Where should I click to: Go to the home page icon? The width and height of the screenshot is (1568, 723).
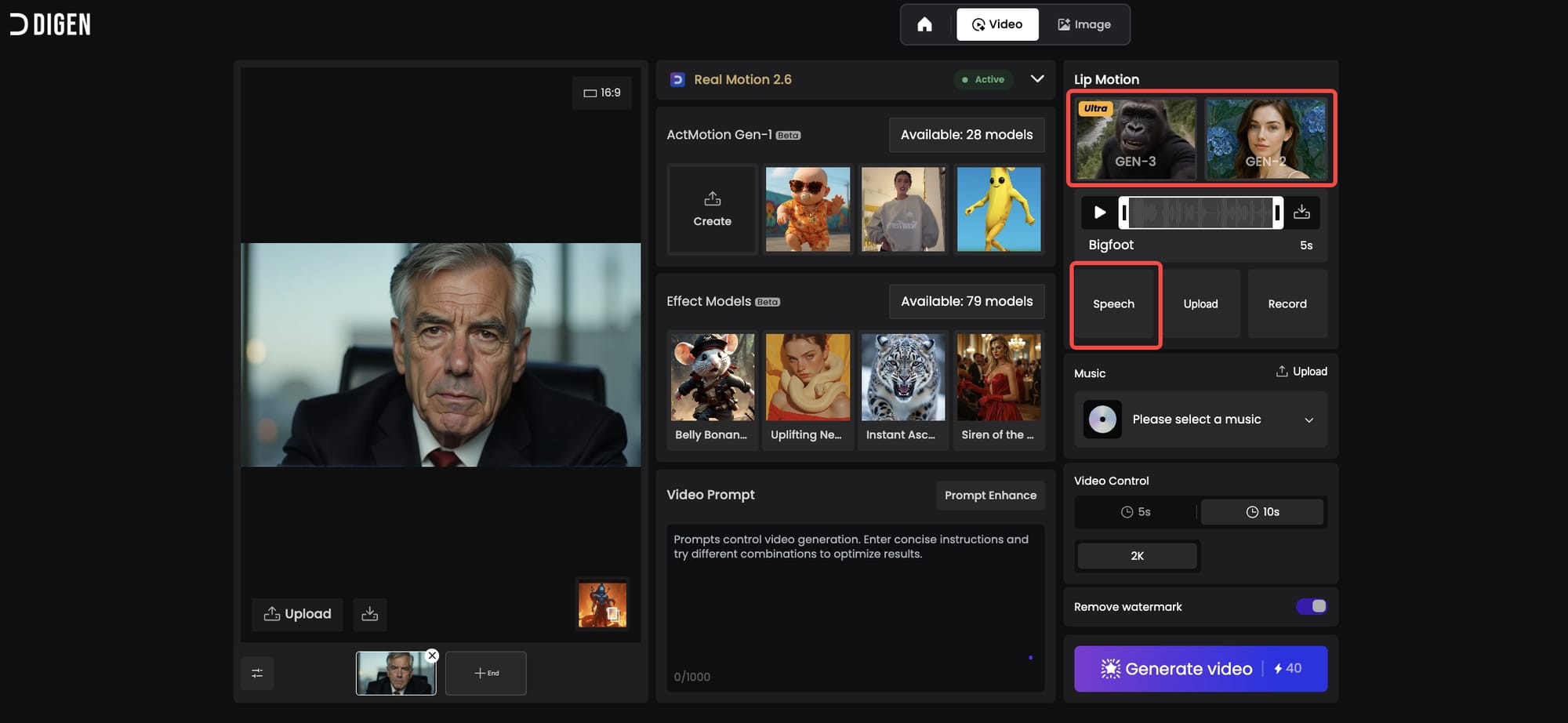[924, 24]
